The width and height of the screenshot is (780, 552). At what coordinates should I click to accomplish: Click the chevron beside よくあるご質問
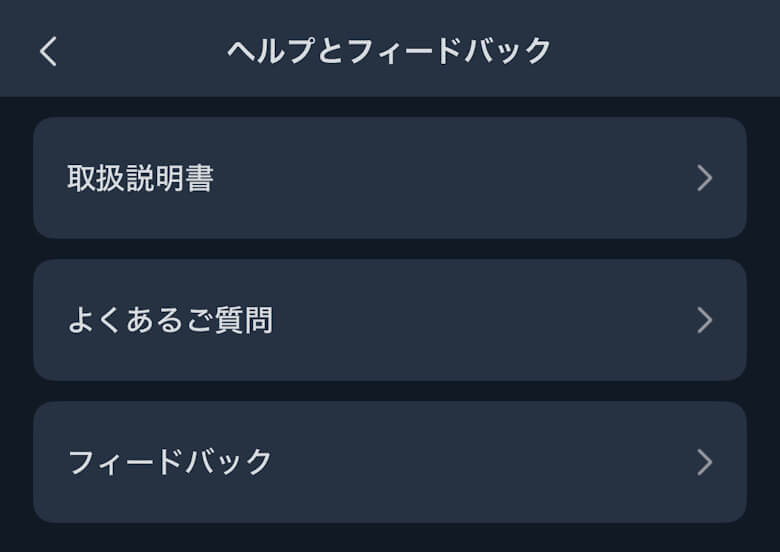(704, 320)
